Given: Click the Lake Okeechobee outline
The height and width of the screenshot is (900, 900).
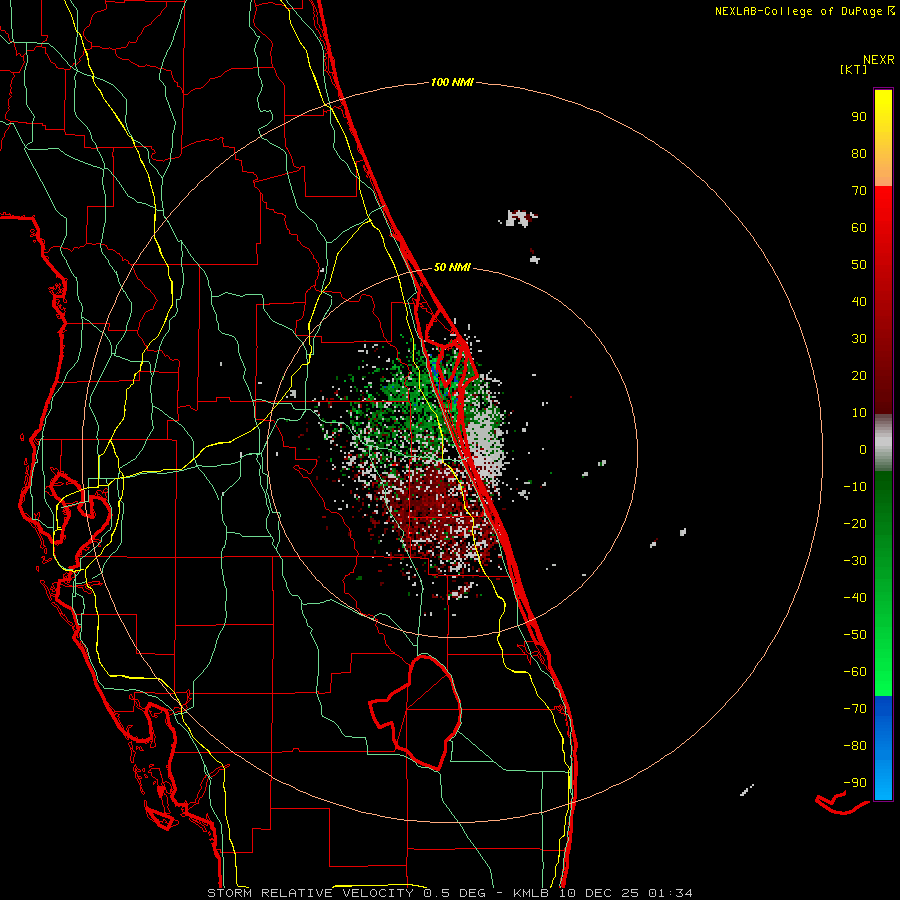Looking at the screenshot, I should coord(416,712).
